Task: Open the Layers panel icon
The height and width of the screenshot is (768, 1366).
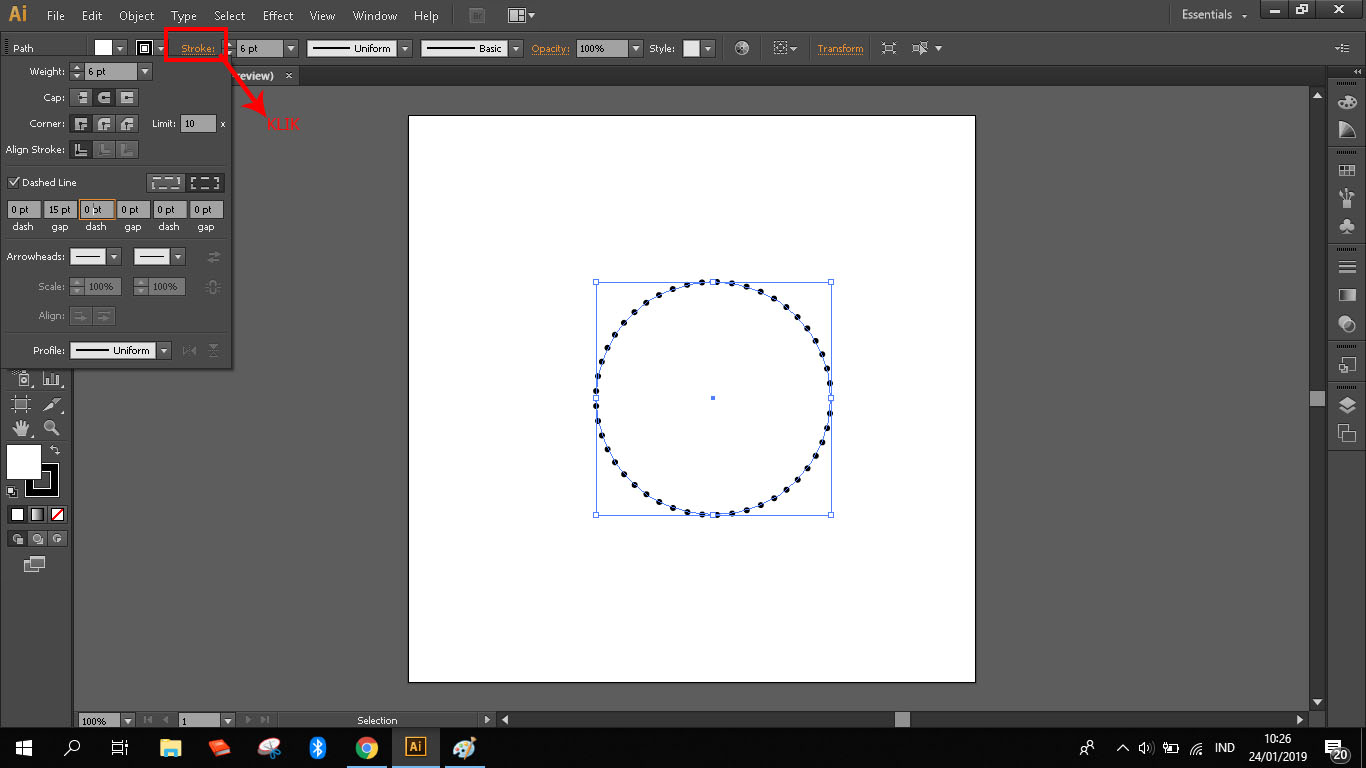Action: (1347, 405)
